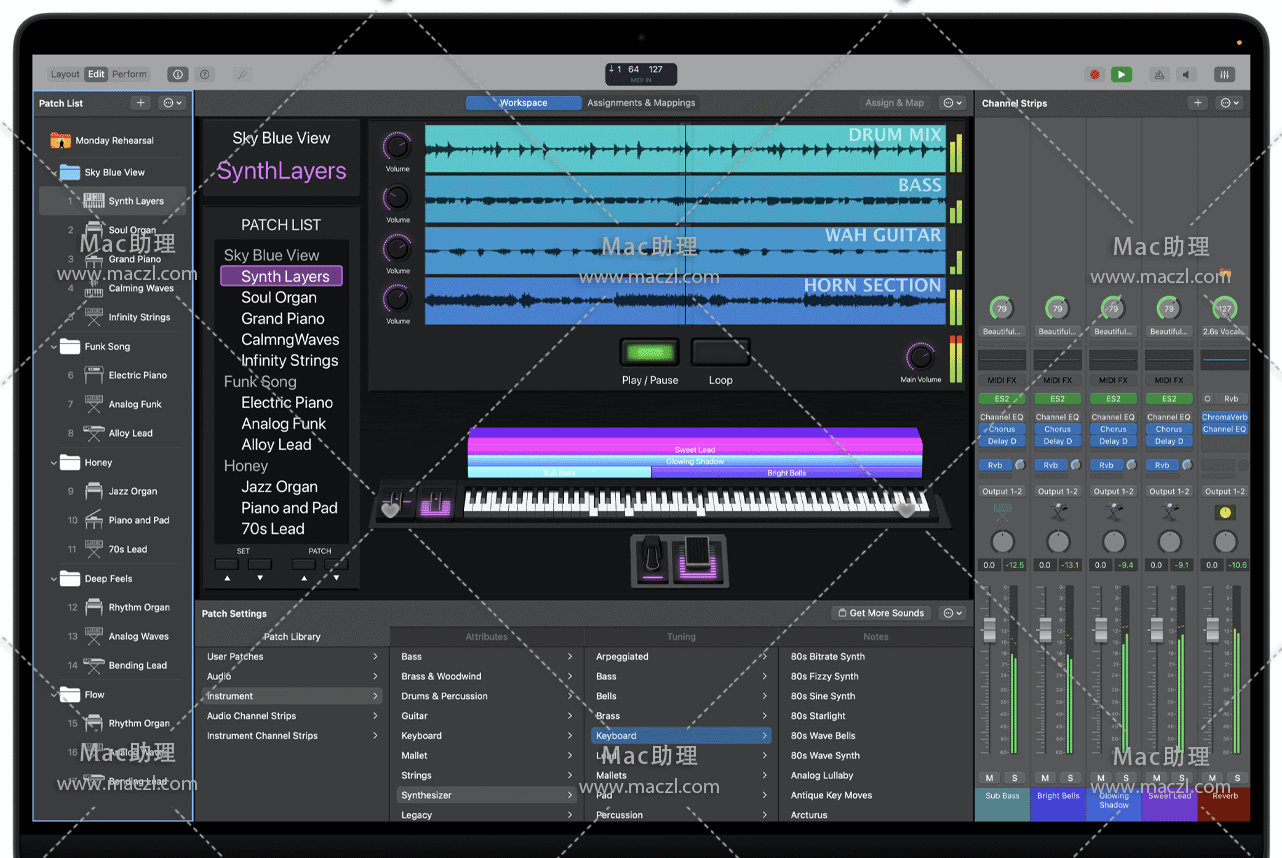Click the red Record button in toolbar
The image size is (1282, 858).
point(1095,74)
